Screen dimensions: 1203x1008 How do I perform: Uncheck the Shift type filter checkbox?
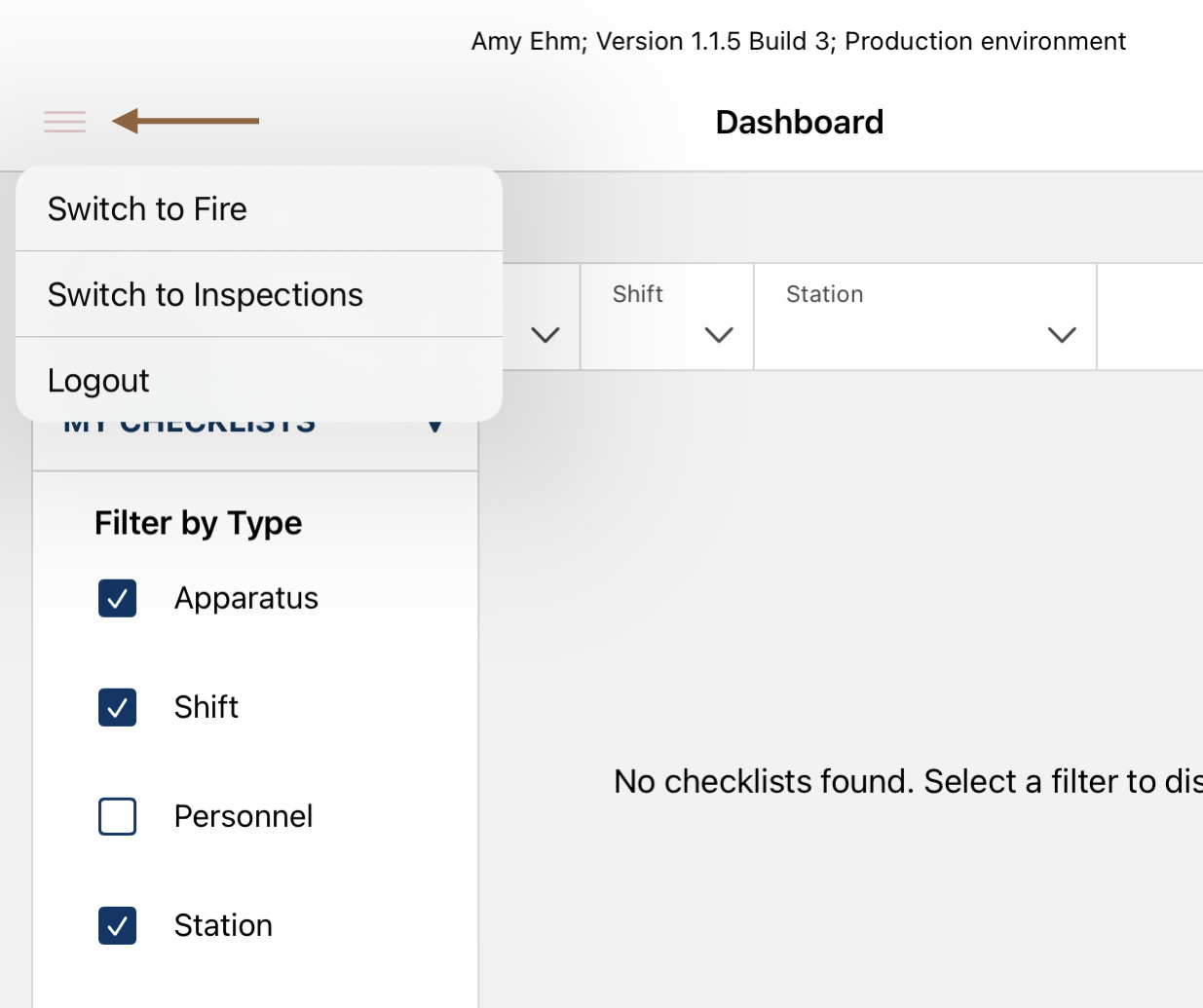click(x=118, y=707)
